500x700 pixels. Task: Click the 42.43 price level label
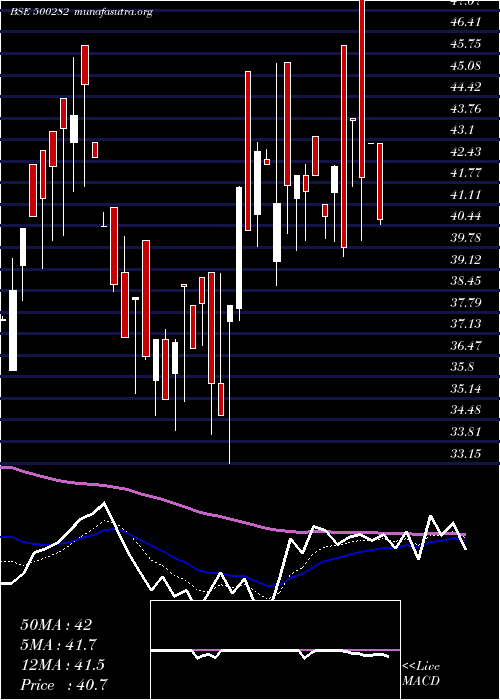tap(466, 151)
